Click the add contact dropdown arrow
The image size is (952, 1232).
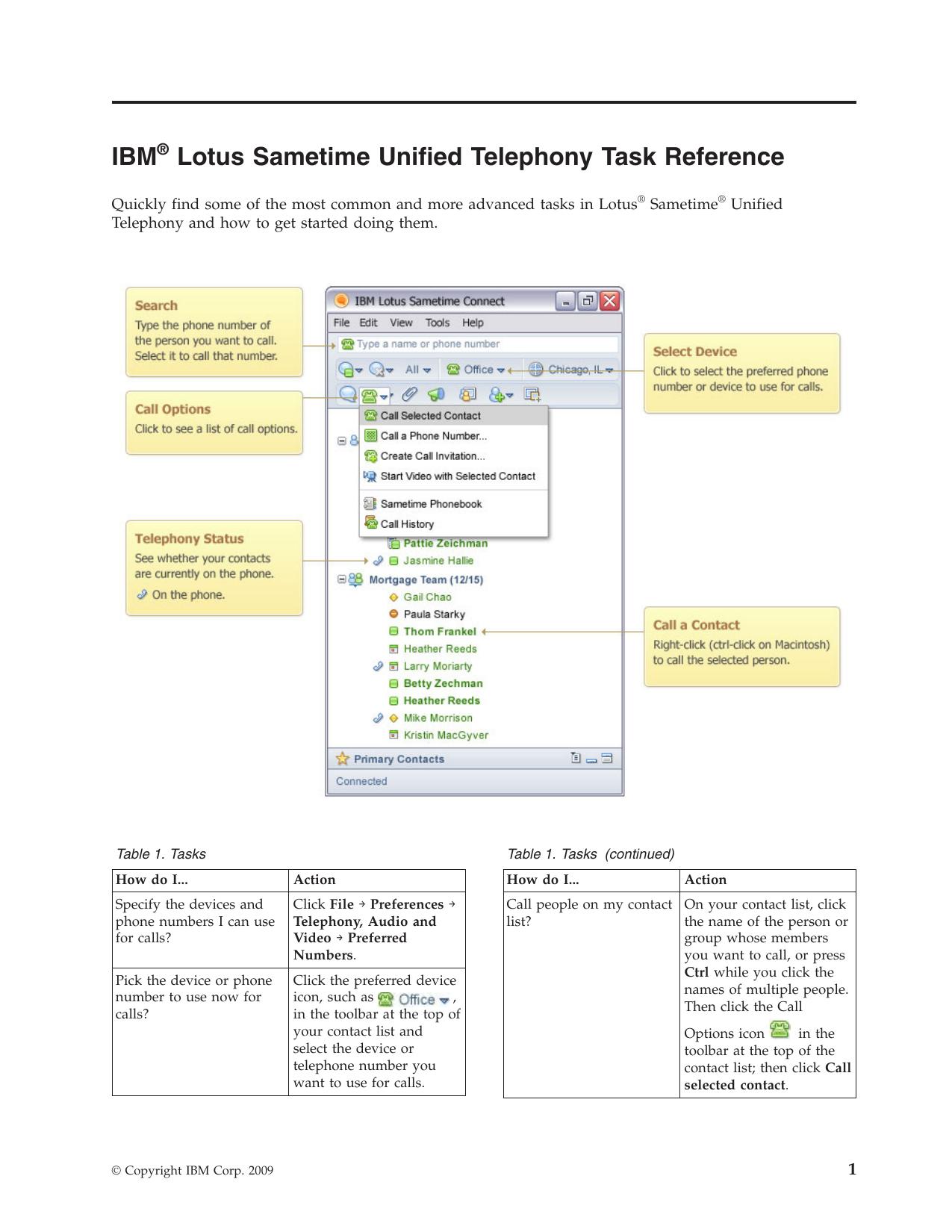click(510, 396)
